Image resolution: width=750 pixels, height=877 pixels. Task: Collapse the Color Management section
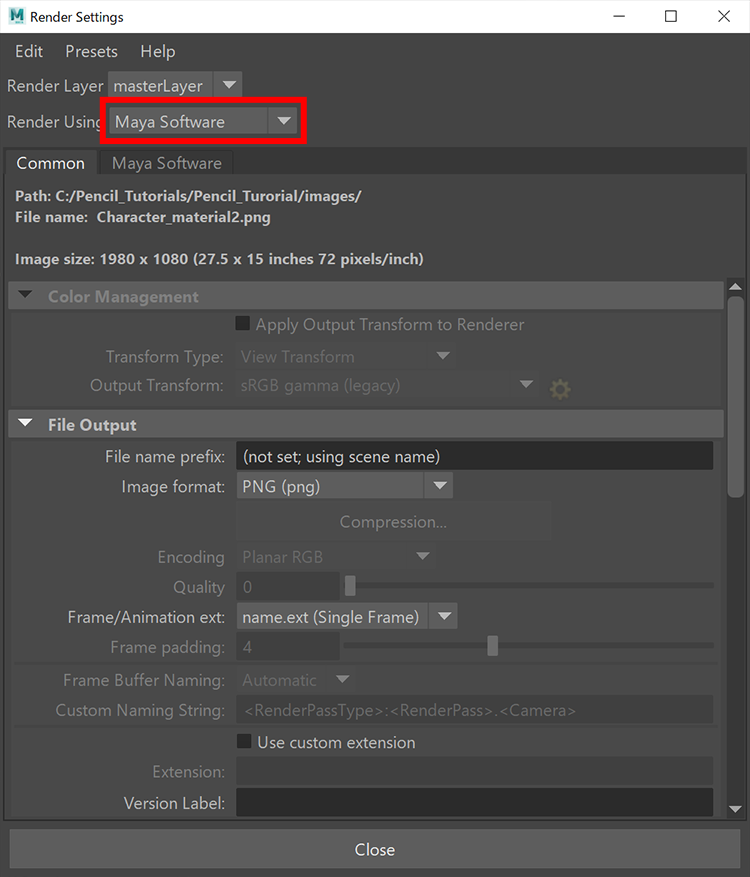point(25,297)
